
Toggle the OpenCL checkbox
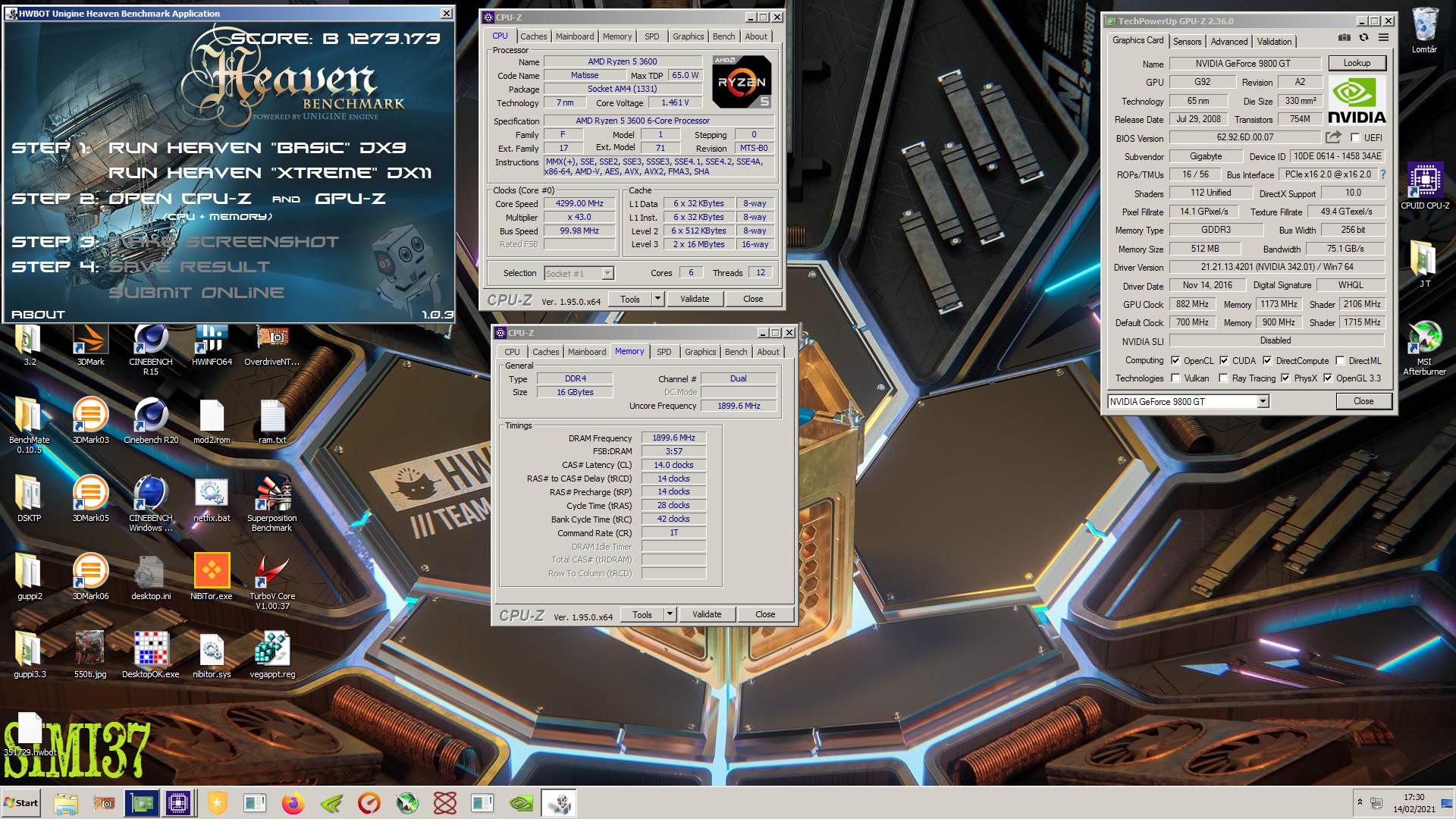(1175, 360)
